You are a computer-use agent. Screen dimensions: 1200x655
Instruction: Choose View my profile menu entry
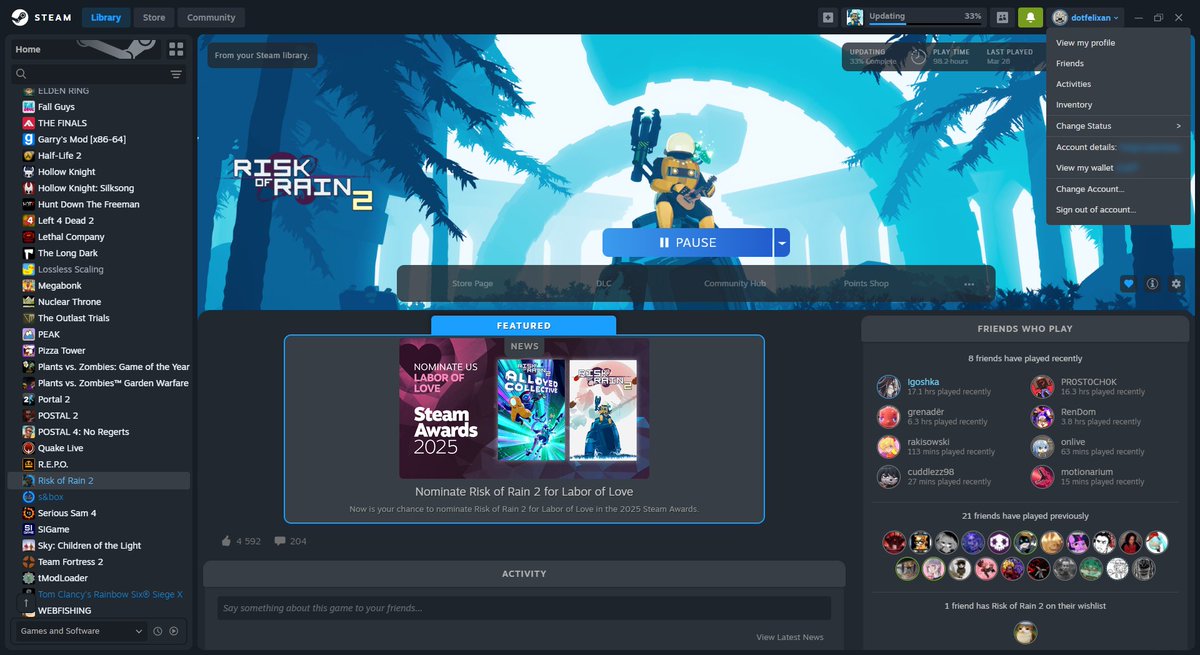coord(1085,43)
